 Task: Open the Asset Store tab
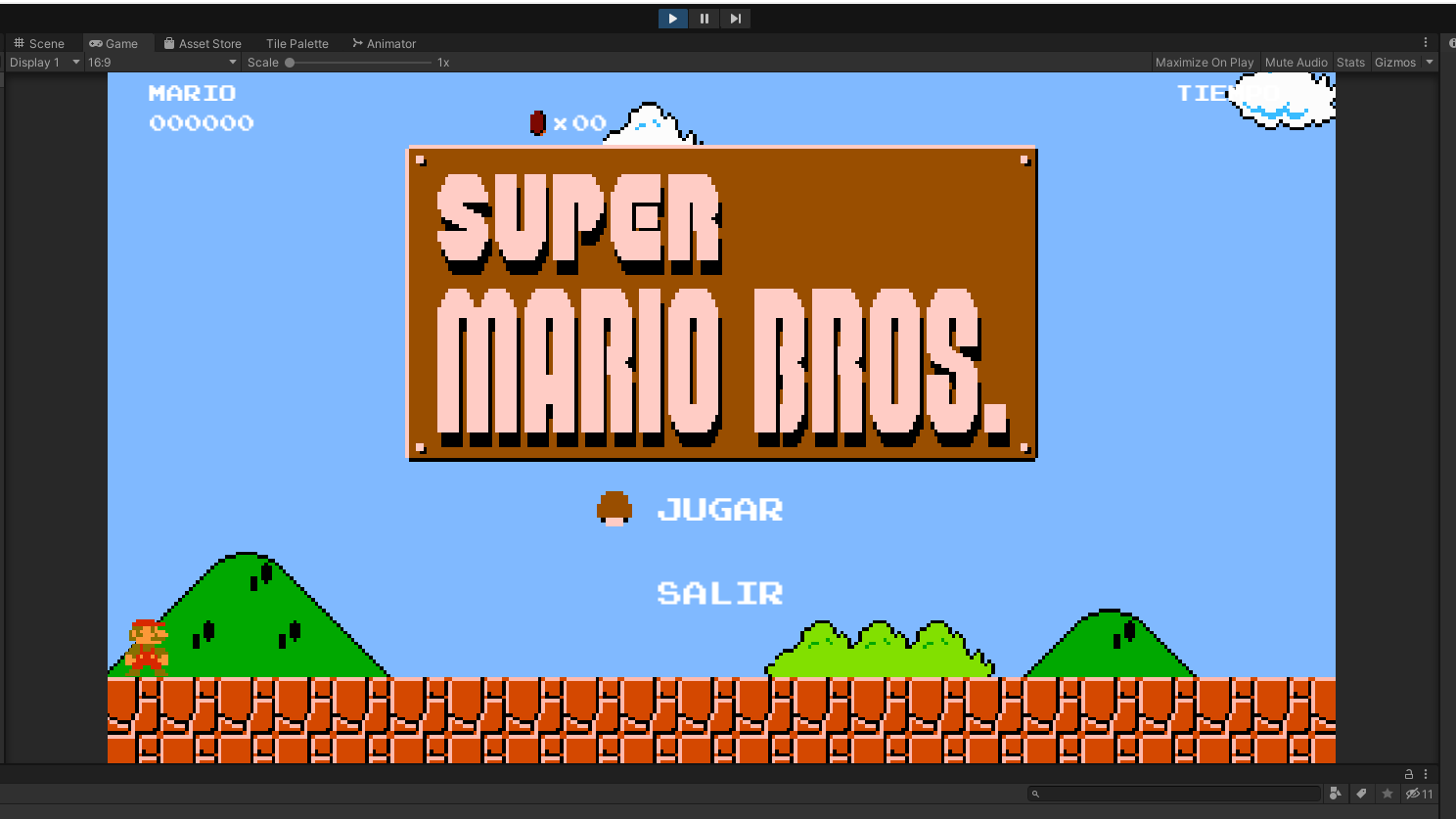[203, 43]
